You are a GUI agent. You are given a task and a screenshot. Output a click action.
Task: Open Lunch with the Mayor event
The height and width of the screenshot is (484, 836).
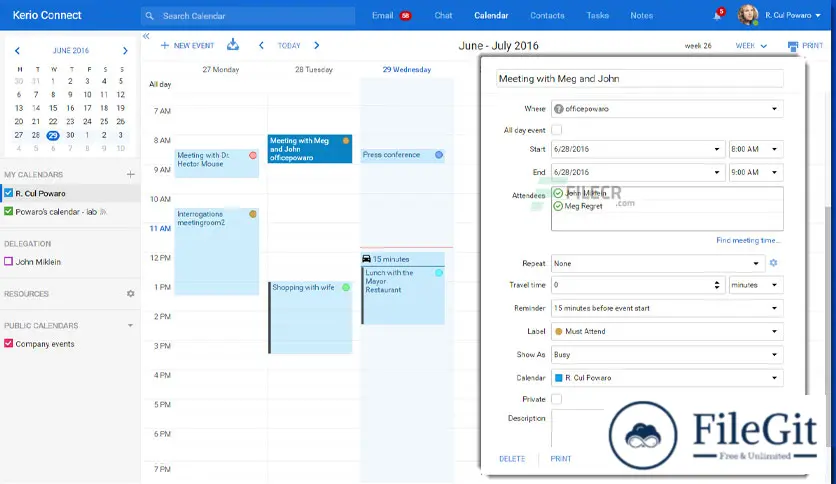[404, 295]
